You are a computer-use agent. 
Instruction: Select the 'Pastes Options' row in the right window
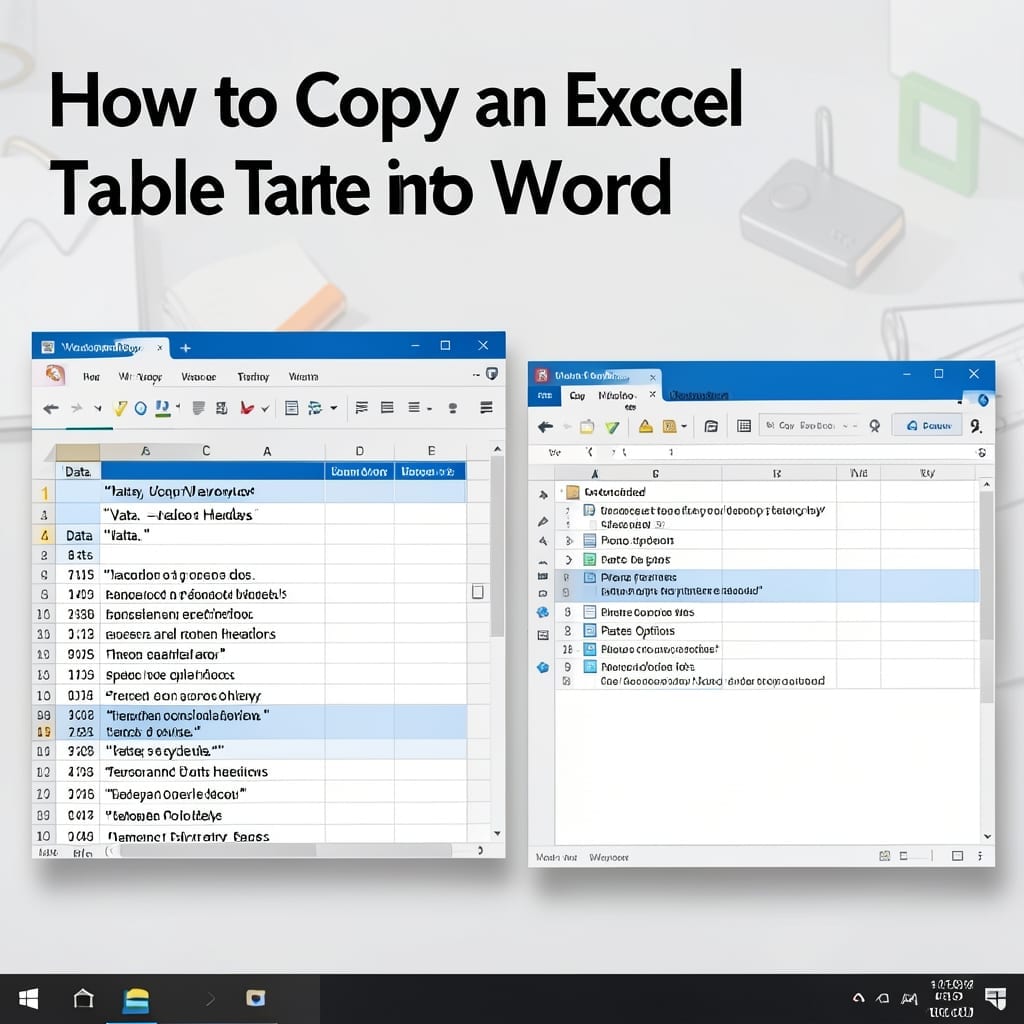pos(767,631)
